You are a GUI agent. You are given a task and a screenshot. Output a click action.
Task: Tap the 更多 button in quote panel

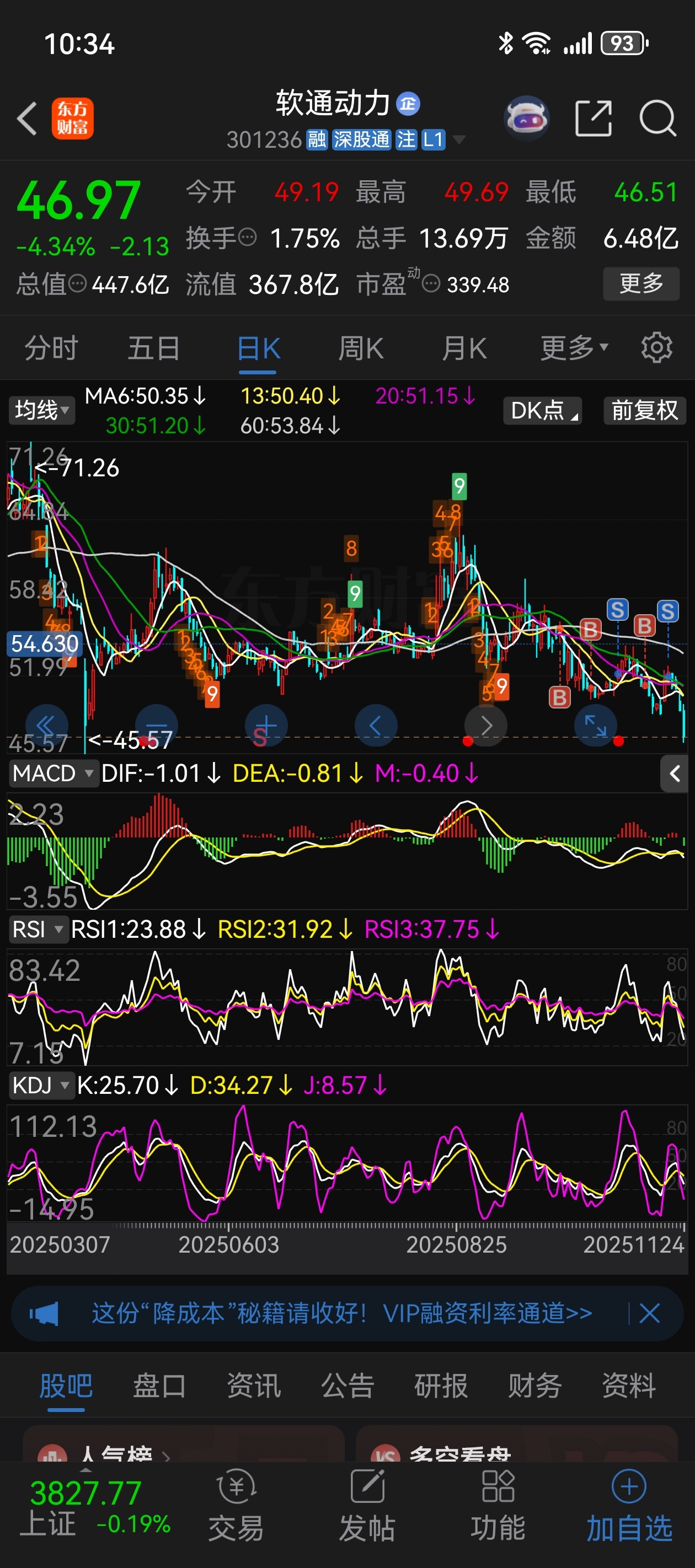pos(641,283)
